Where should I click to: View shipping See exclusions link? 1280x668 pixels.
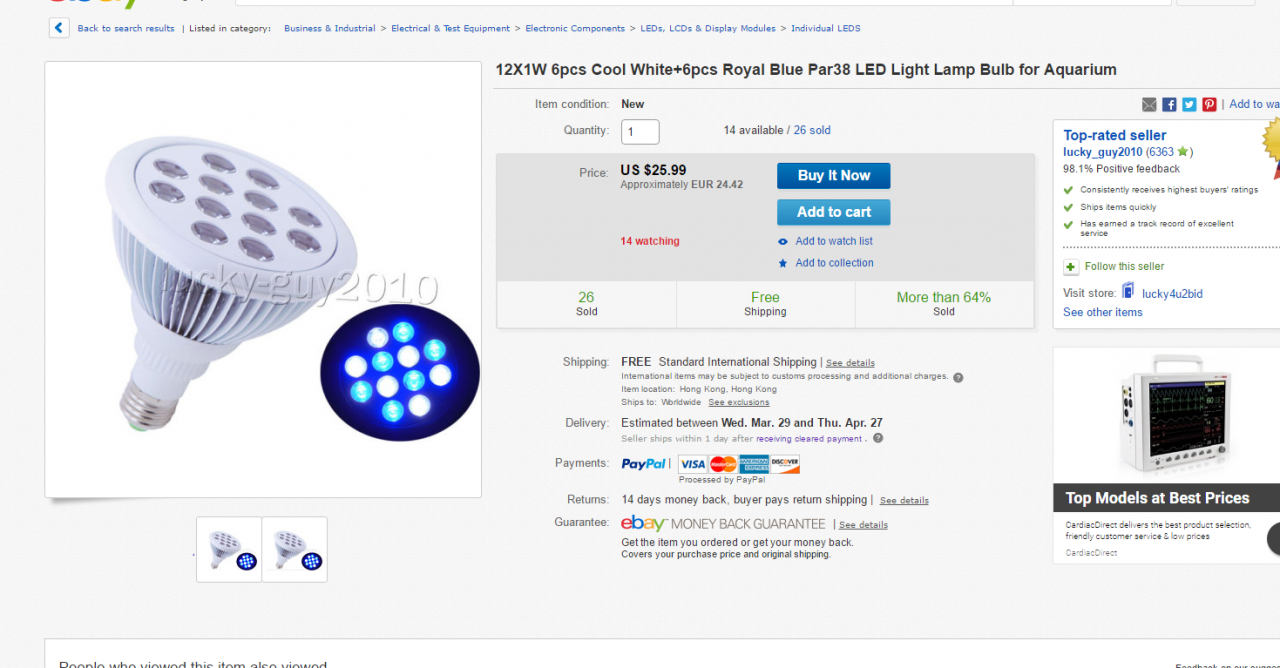[x=739, y=402]
